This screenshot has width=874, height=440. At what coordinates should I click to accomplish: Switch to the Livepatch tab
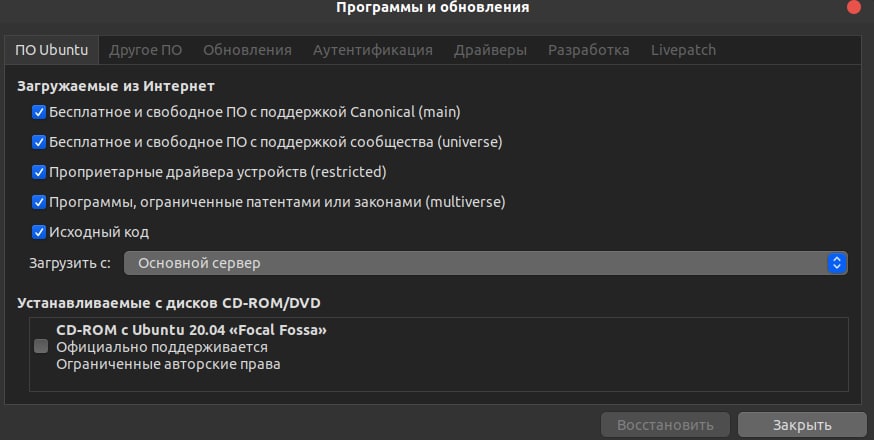683,50
